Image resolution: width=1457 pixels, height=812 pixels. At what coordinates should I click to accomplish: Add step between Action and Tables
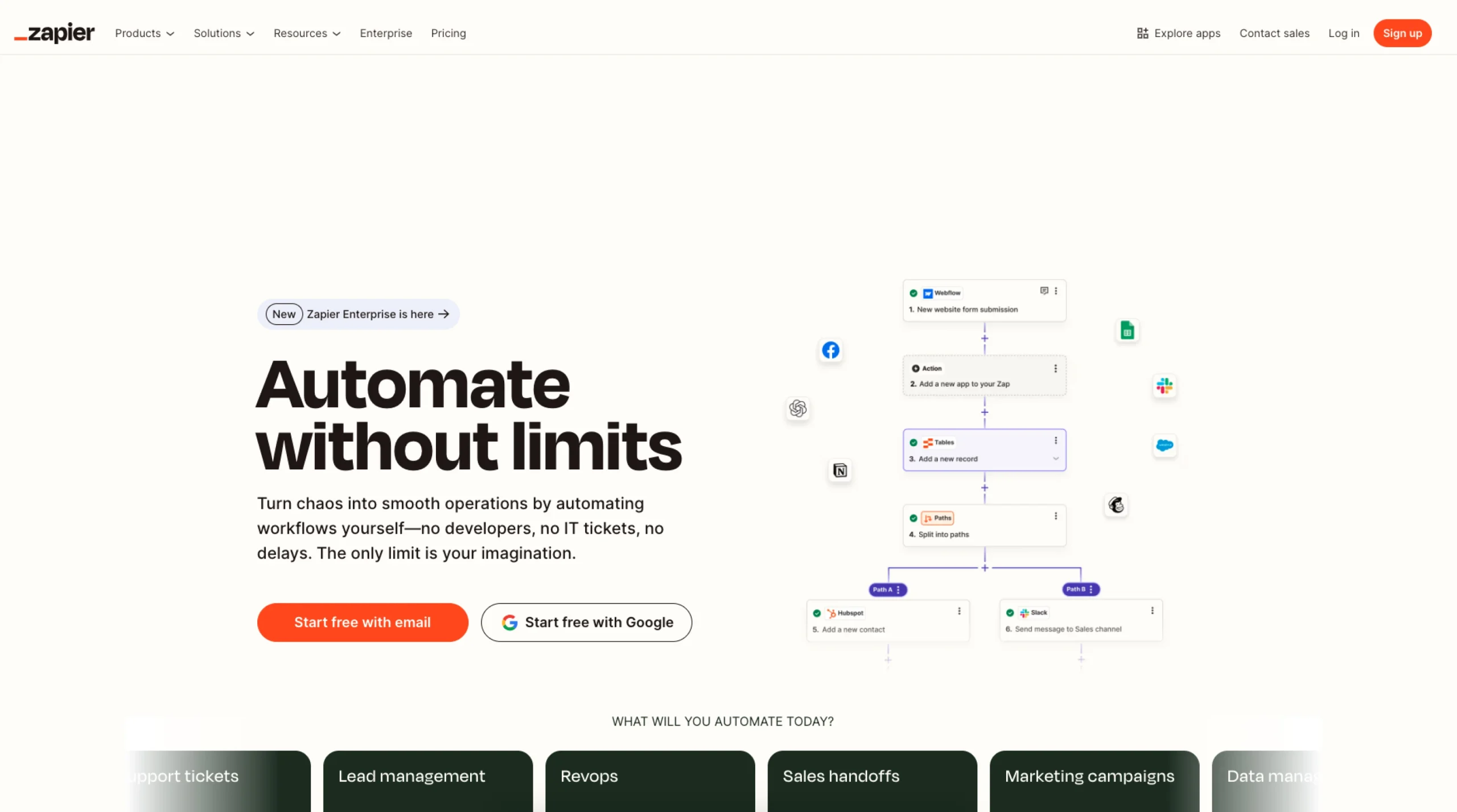985,412
